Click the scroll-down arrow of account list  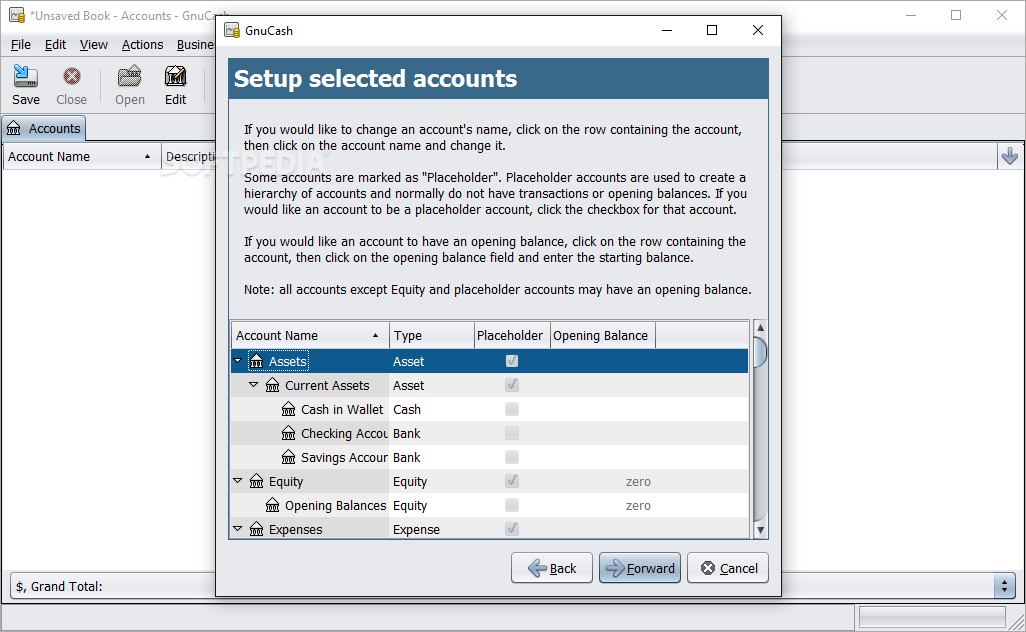coord(760,531)
